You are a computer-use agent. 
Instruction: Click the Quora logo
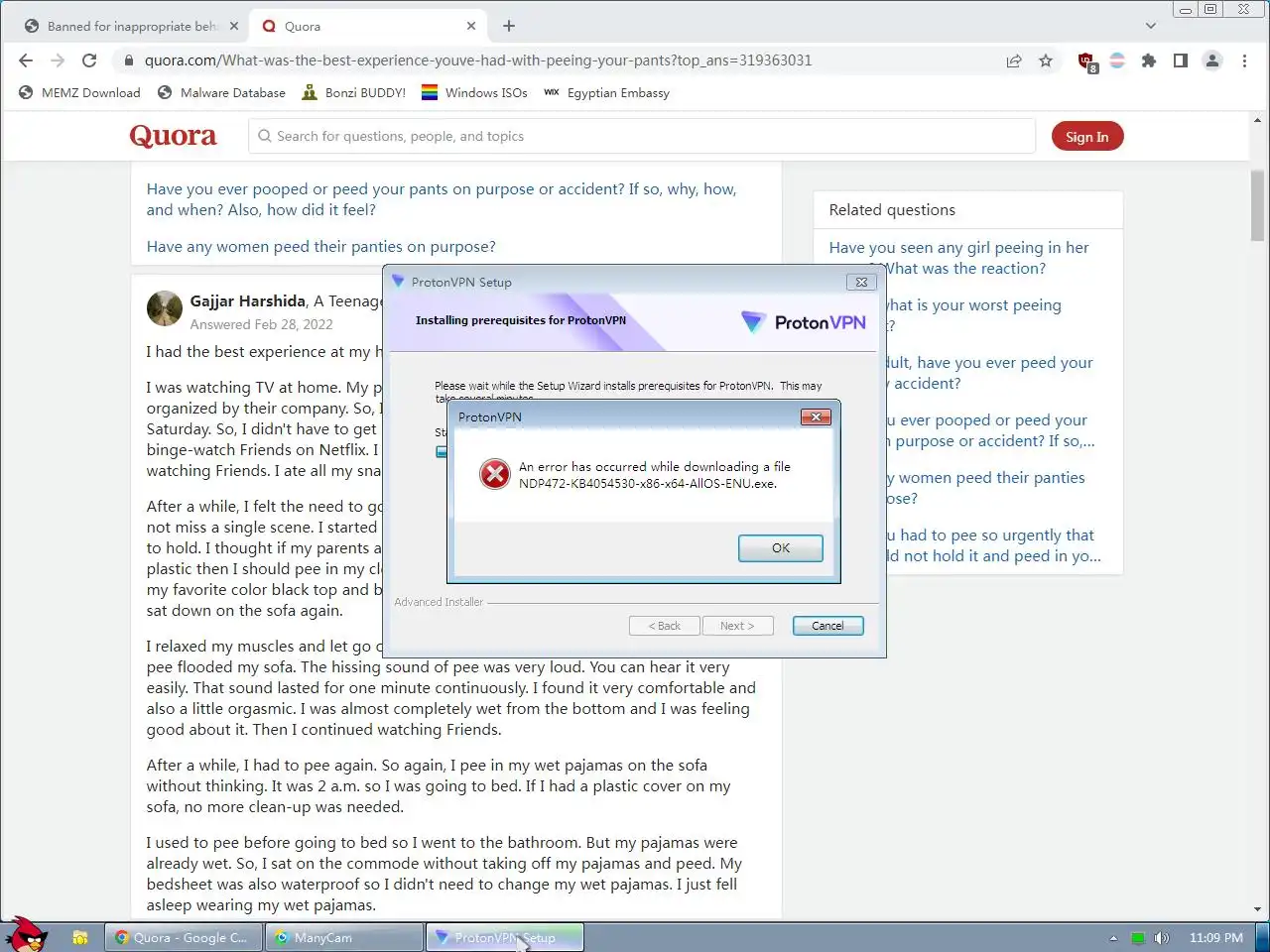[173, 136]
